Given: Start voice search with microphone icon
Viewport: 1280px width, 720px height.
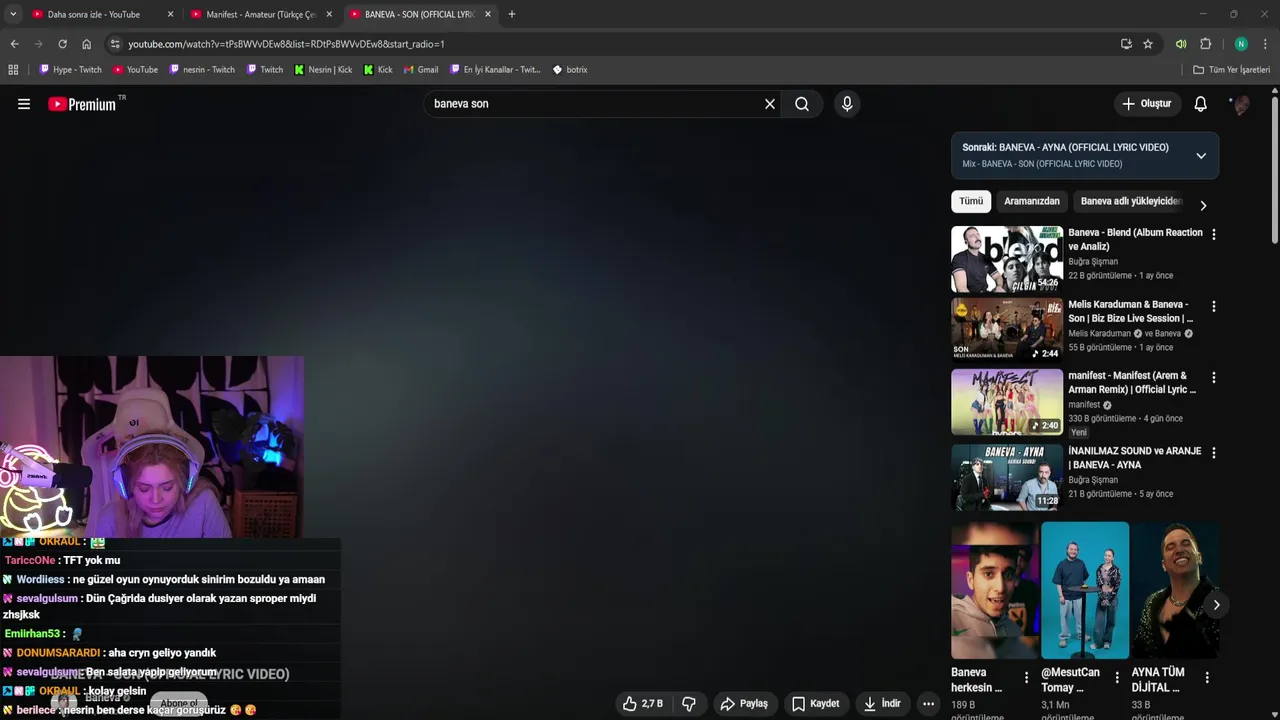Looking at the screenshot, I should coord(847,104).
